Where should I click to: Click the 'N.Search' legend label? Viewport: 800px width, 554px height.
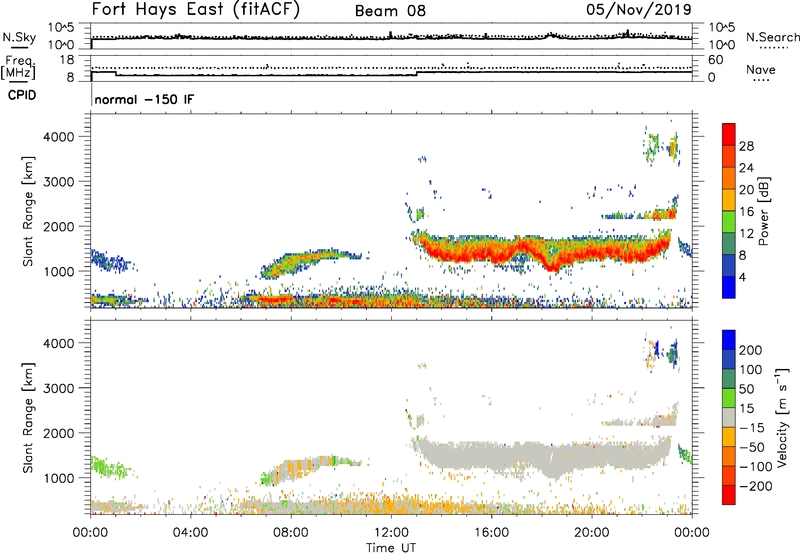(772, 37)
